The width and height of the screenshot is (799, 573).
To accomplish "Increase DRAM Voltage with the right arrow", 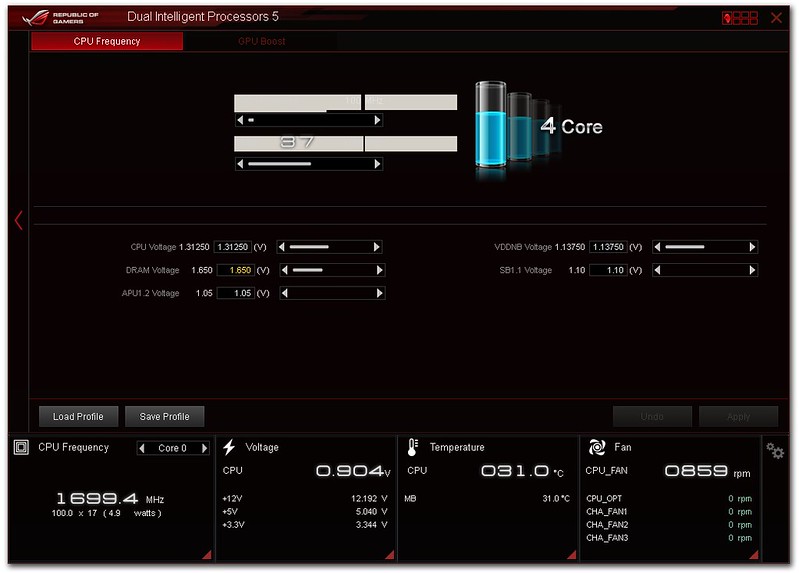I will click(x=380, y=270).
